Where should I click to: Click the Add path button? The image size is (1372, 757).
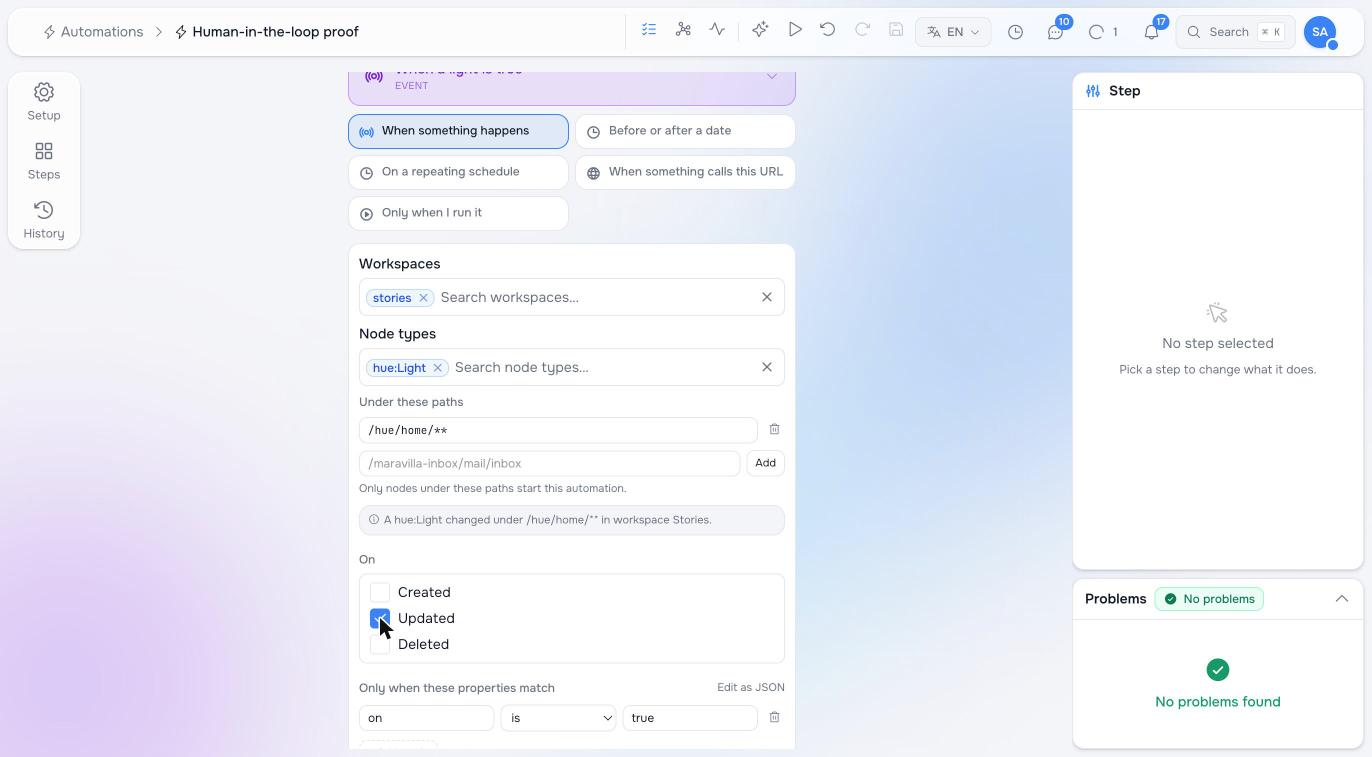click(765, 463)
